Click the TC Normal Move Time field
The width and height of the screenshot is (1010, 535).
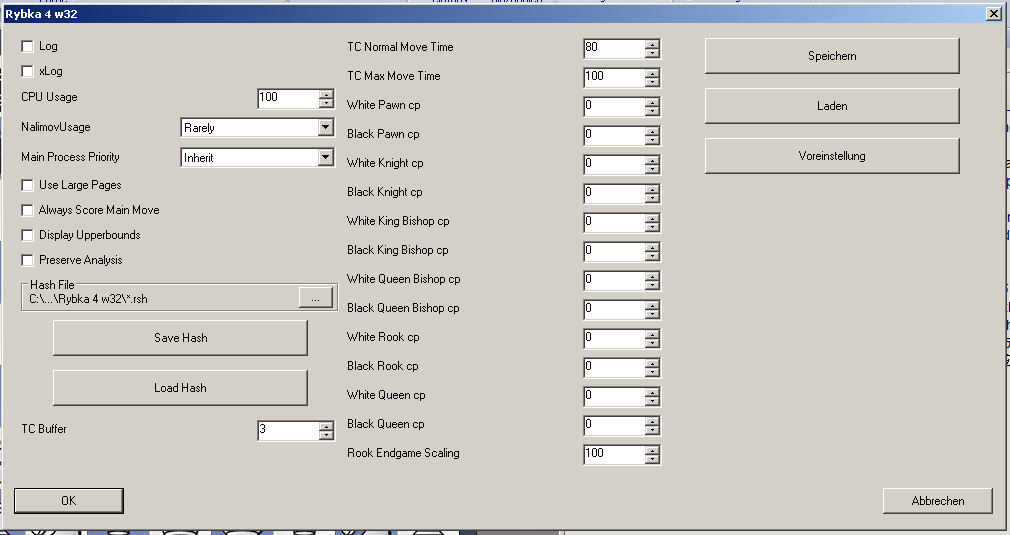(614, 48)
